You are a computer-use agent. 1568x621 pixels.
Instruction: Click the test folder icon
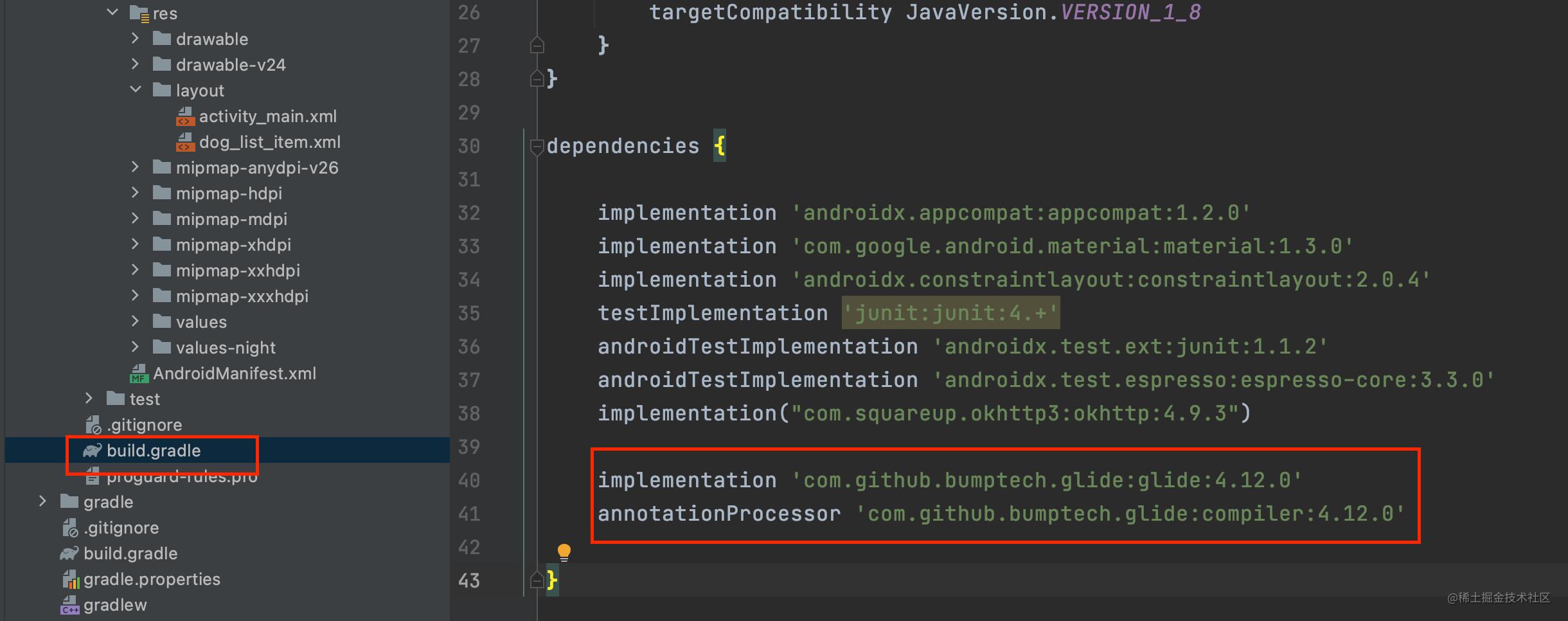click(x=116, y=399)
